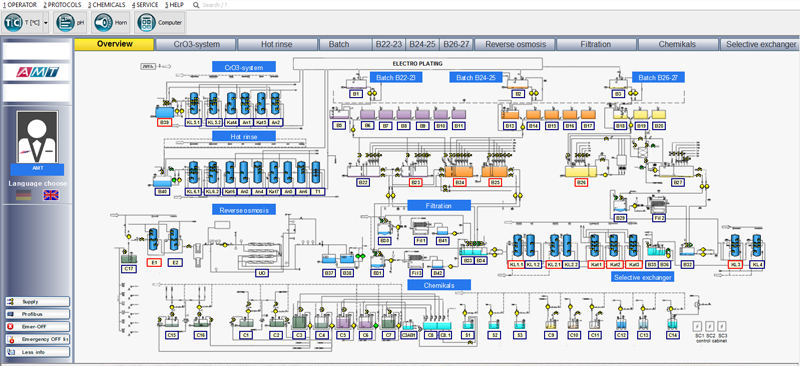This screenshot has width=800, height=366.
Task: Switch to the Hot rinse tab
Action: [277, 44]
